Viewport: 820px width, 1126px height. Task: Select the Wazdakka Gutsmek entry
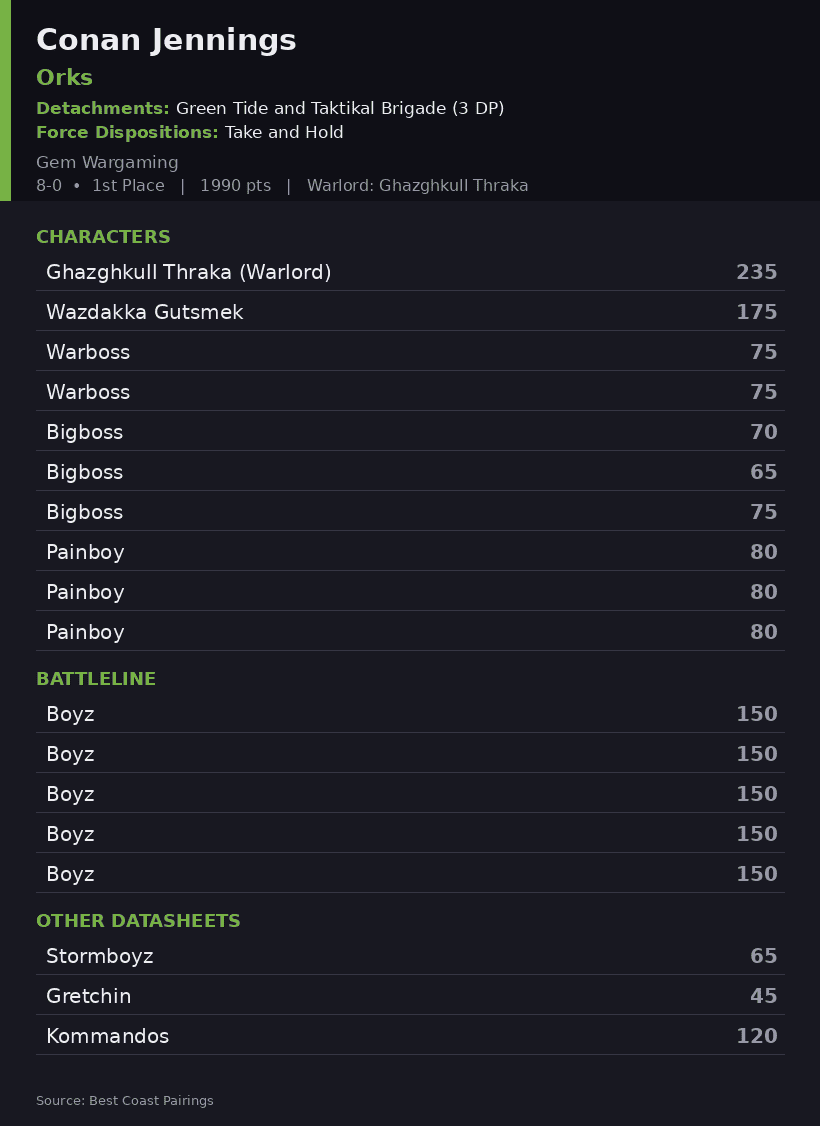tap(410, 311)
